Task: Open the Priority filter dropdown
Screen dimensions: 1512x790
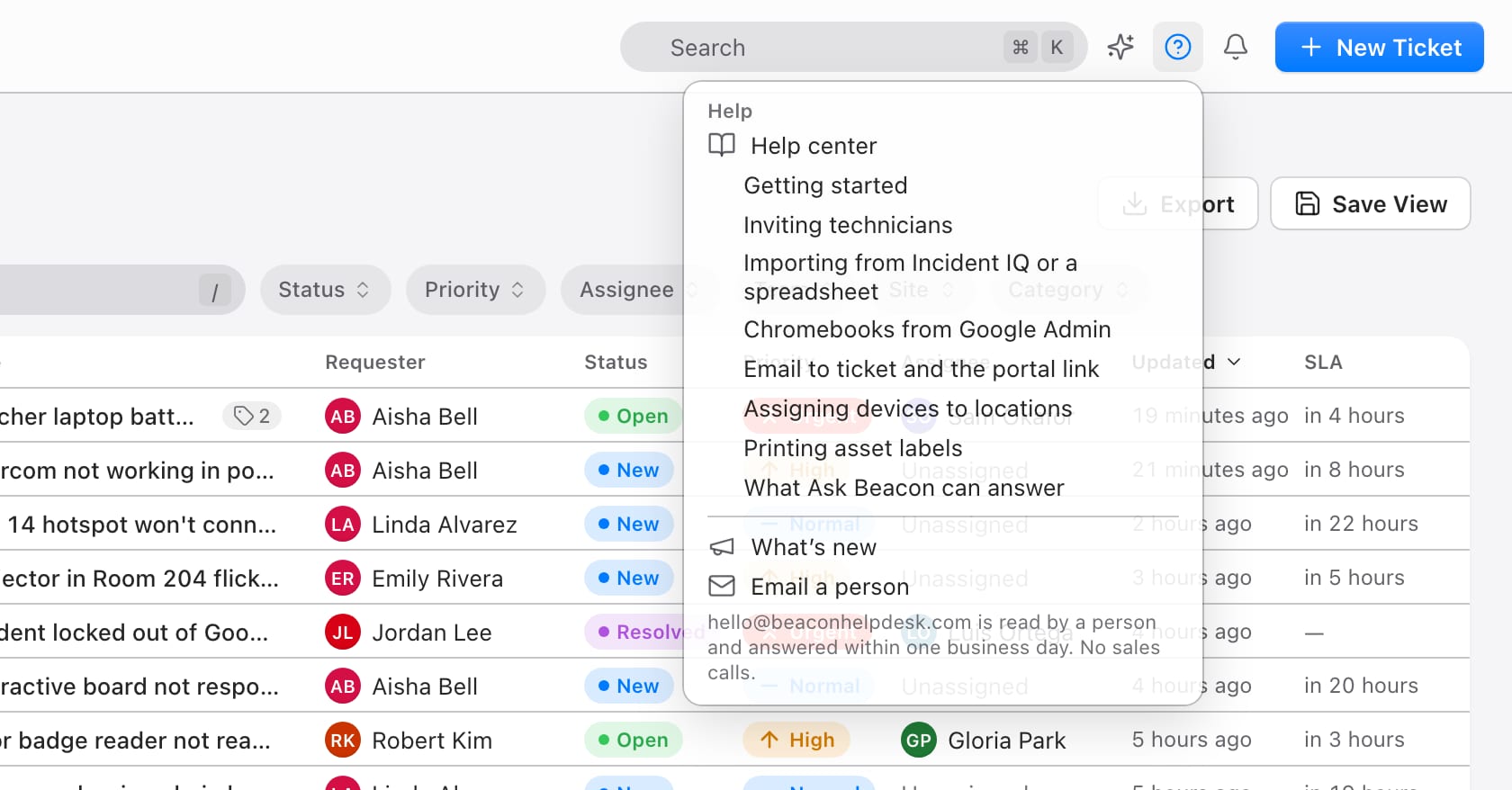Action: [476, 290]
